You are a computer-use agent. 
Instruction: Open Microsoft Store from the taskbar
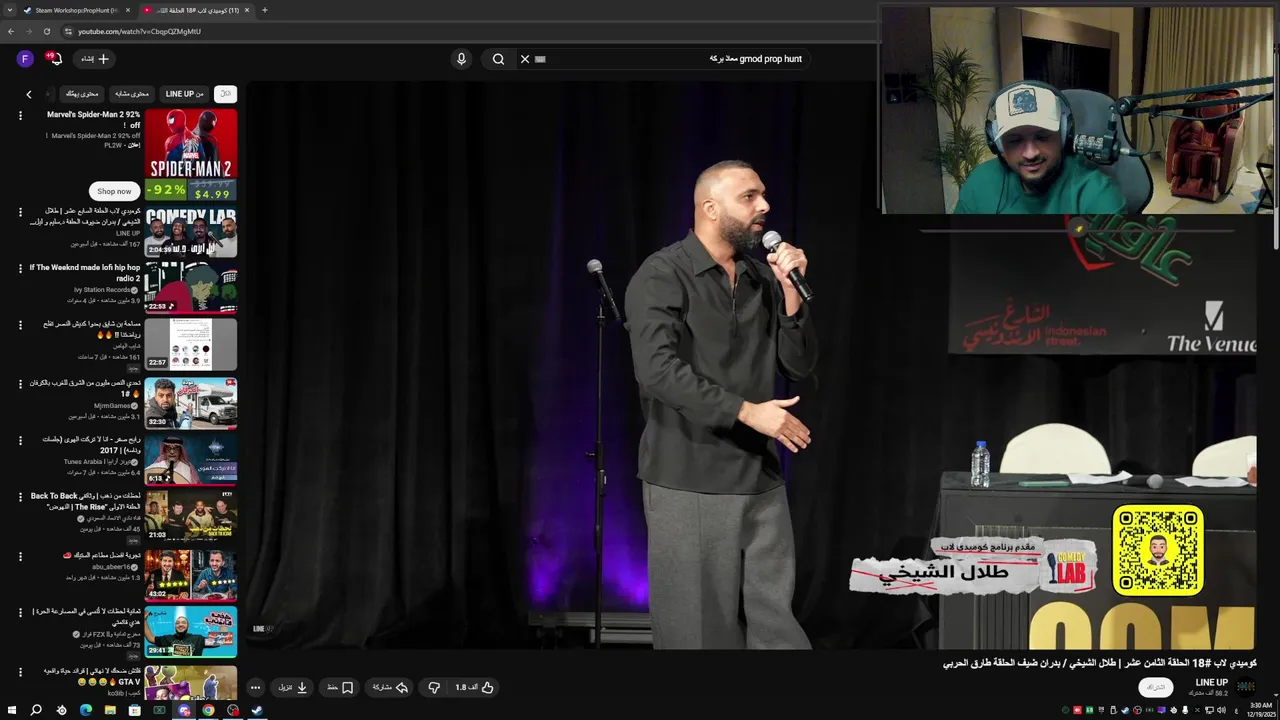coord(135,710)
